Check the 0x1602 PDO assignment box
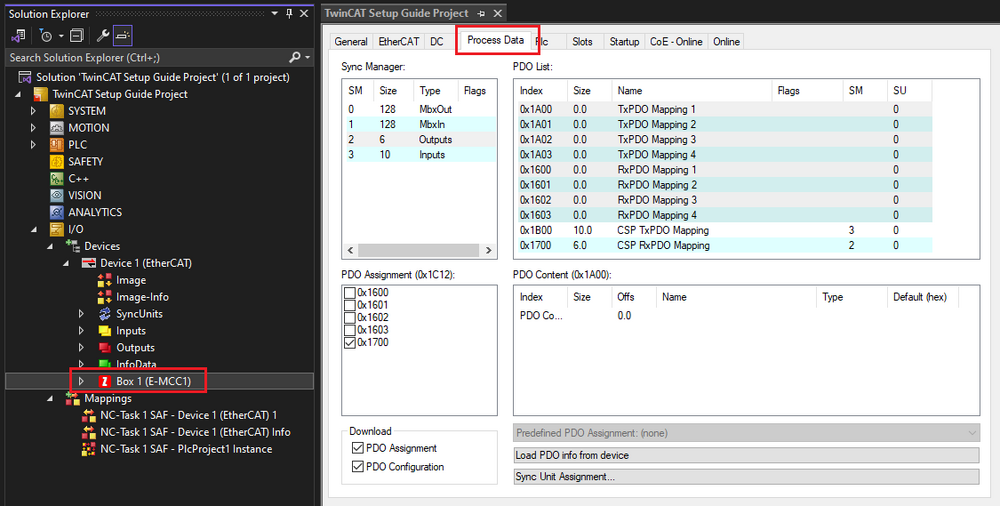The image size is (1000, 506). 350,318
